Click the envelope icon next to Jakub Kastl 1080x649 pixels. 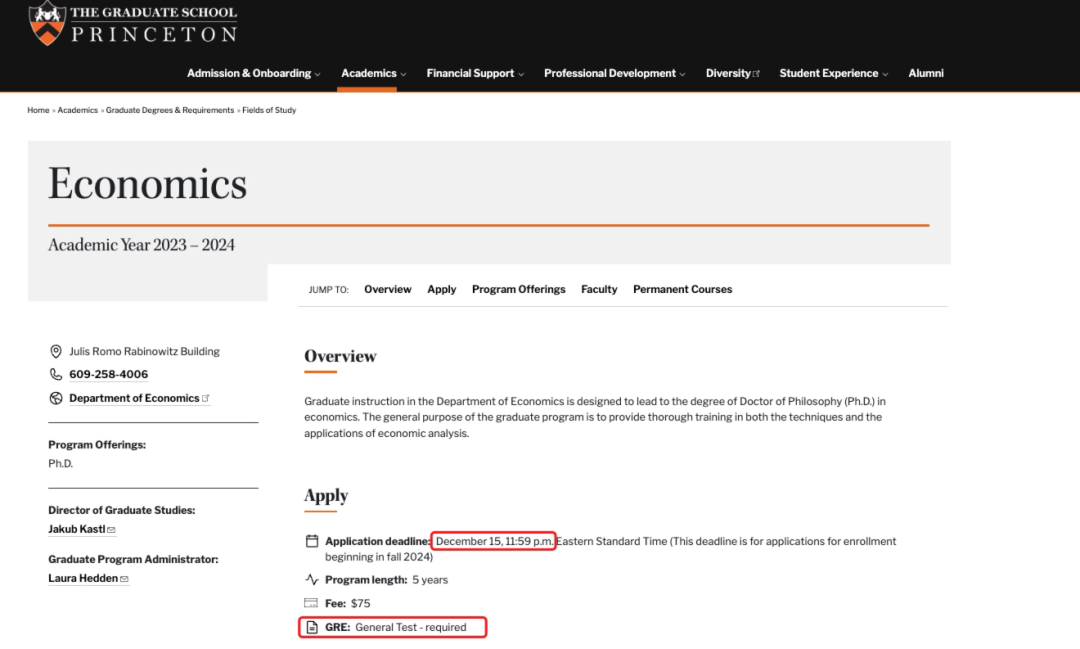pos(111,530)
